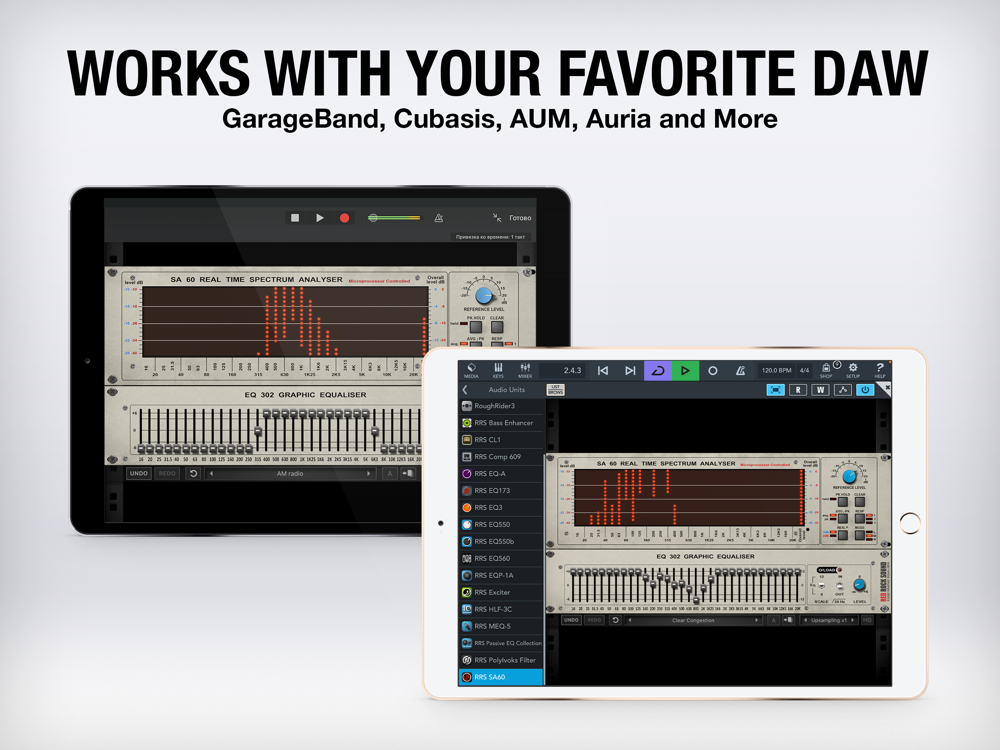Click the GarageBand master volume slider
The width and height of the screenshot is (1000, 750).
point(394,218)
